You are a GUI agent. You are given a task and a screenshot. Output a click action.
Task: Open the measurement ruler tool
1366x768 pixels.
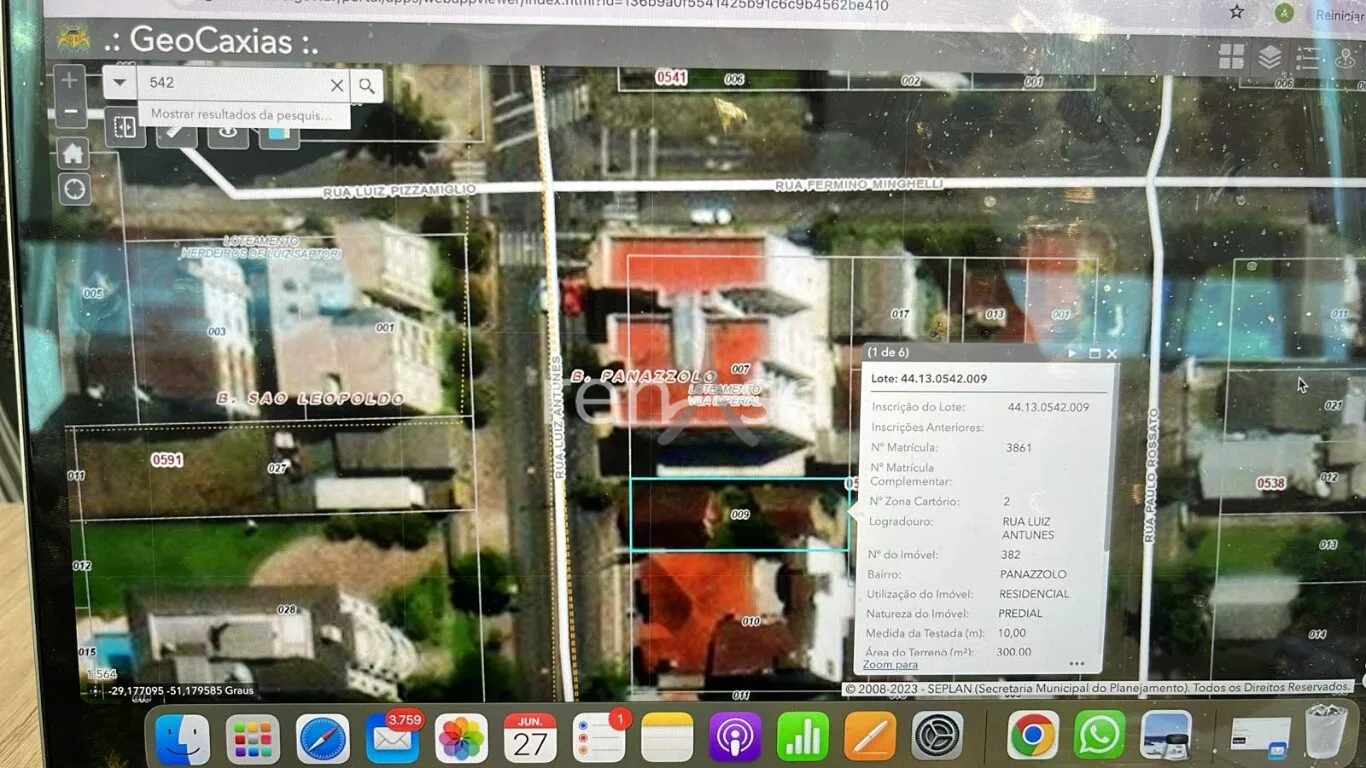tap(177, 131)
